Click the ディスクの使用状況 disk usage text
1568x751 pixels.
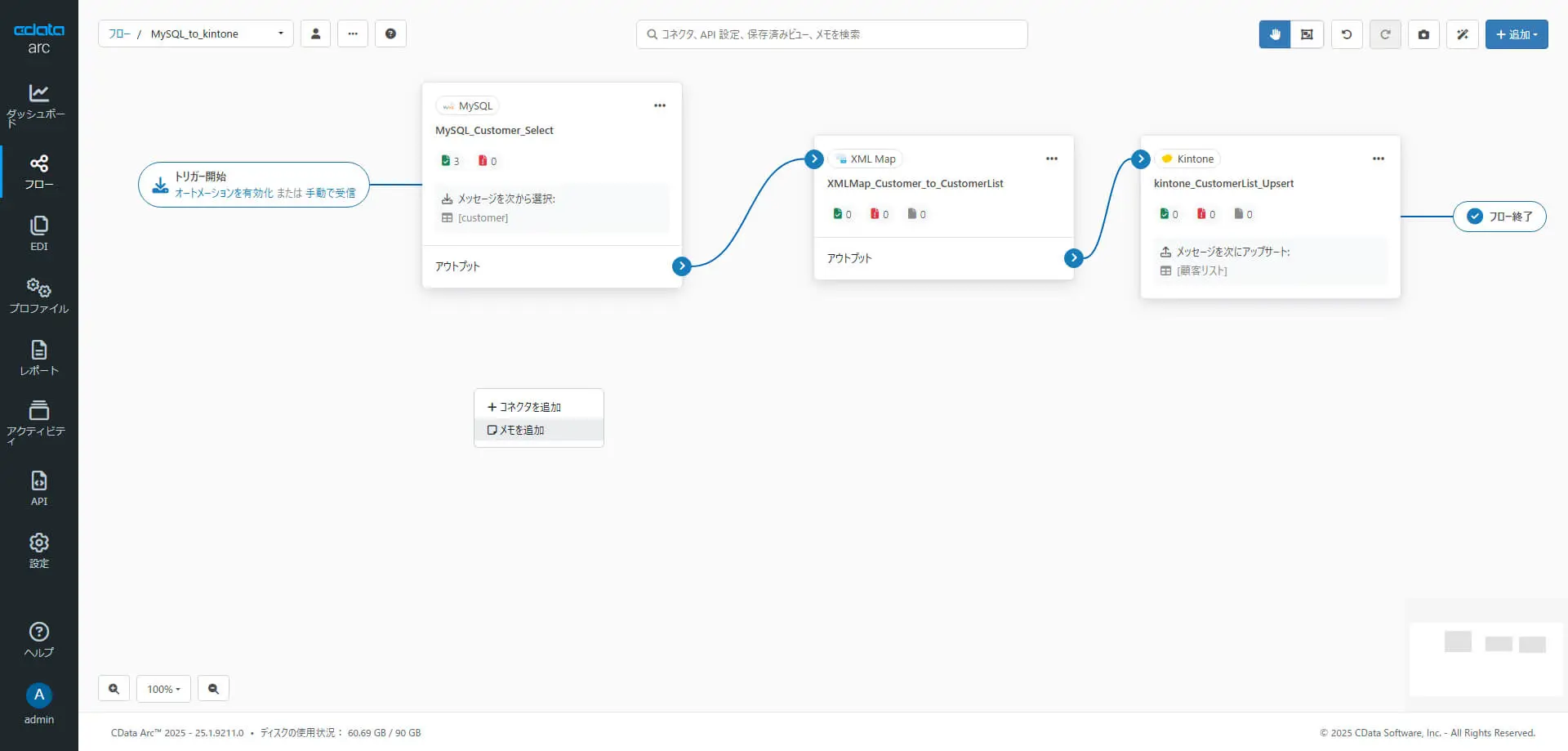[341, 733]
